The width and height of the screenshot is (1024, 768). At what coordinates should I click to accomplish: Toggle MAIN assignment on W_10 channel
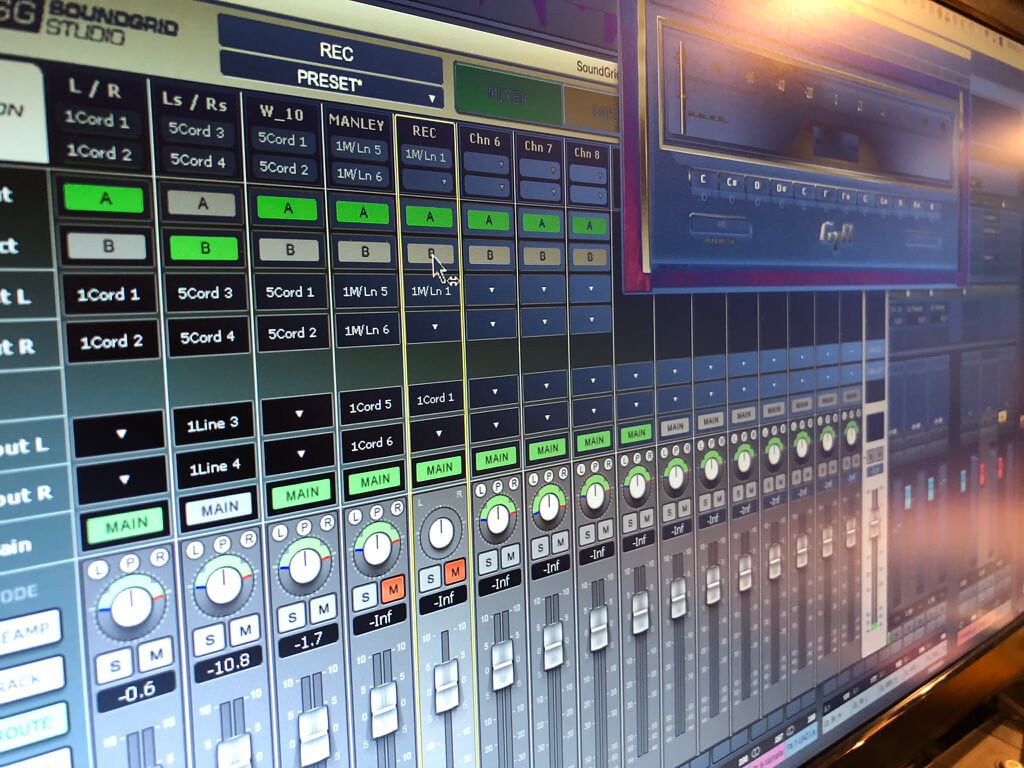point(300,494)
